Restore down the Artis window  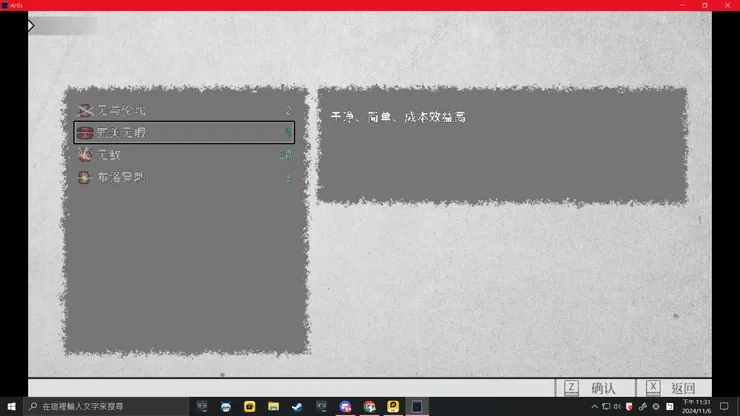(705, 5)
